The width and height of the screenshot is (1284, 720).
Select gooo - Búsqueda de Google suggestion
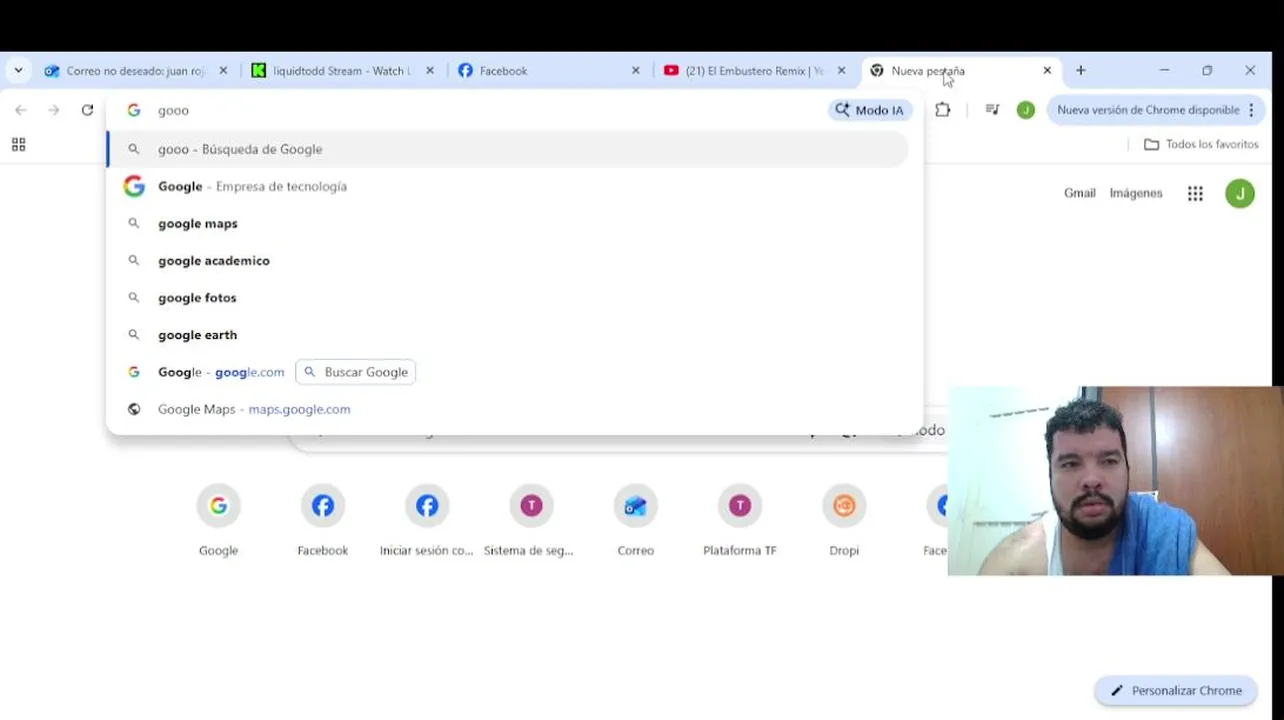[508, 149]
